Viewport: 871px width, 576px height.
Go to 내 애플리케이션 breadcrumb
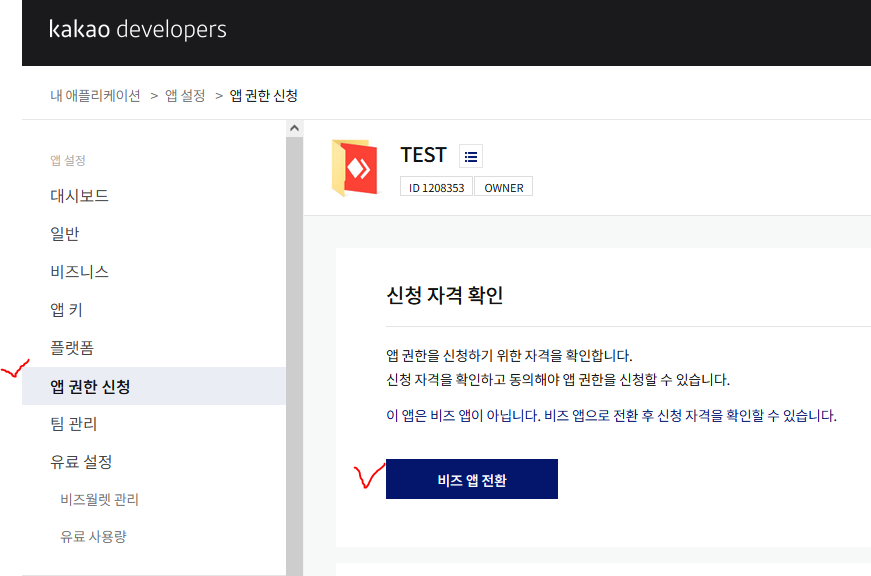(x=95, y=96)
